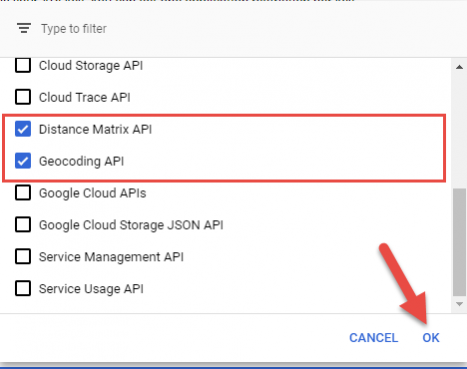
Task: Click the vertical scrollbar thumb
Action: click(x=459, y=242)
